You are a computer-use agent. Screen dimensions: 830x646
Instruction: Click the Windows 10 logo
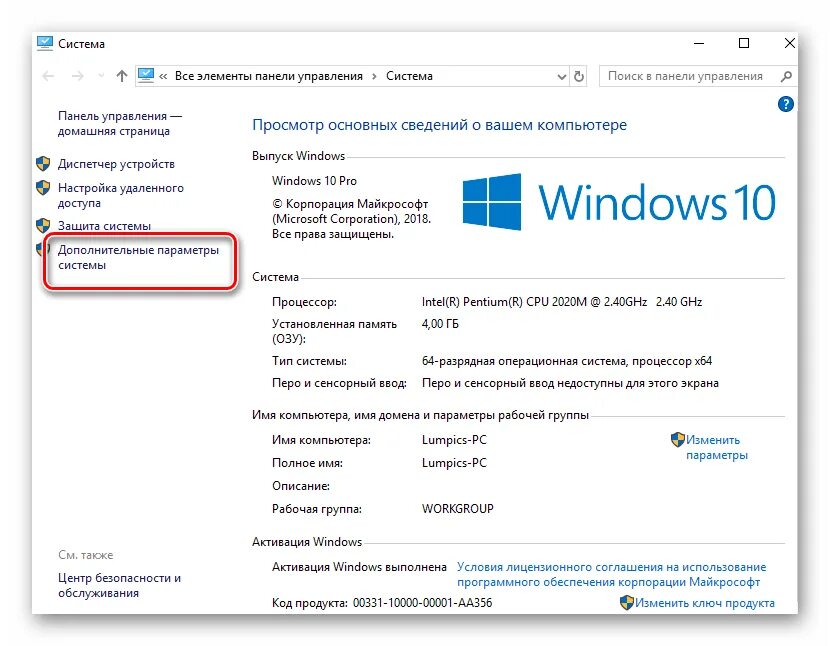pos(619,202)
